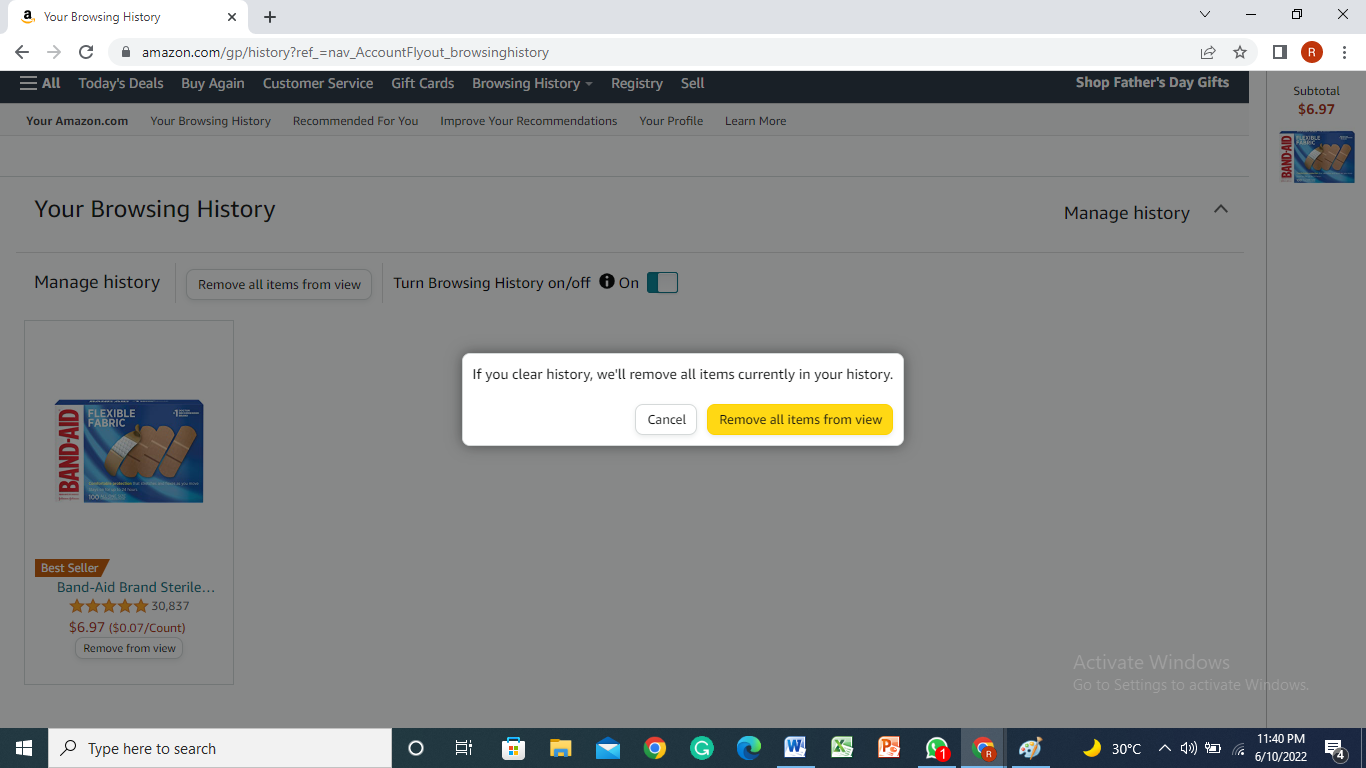
Task: Open Your Browsing History in the sub-navigation
Action: [x=210, y=121]
